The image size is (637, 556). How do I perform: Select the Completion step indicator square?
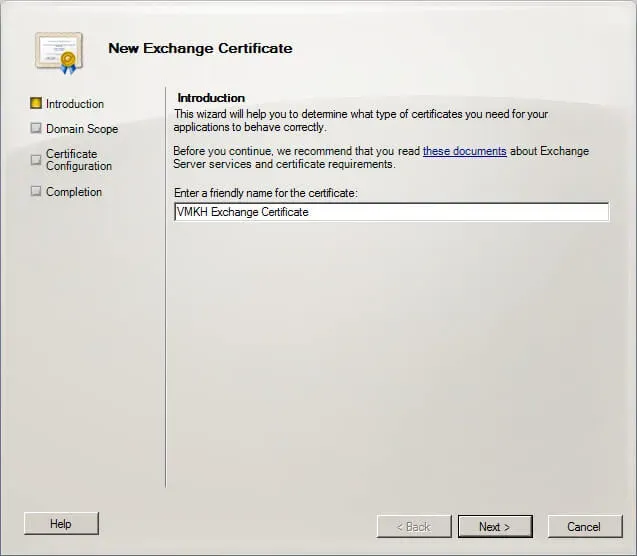click(x=36, y=191)
